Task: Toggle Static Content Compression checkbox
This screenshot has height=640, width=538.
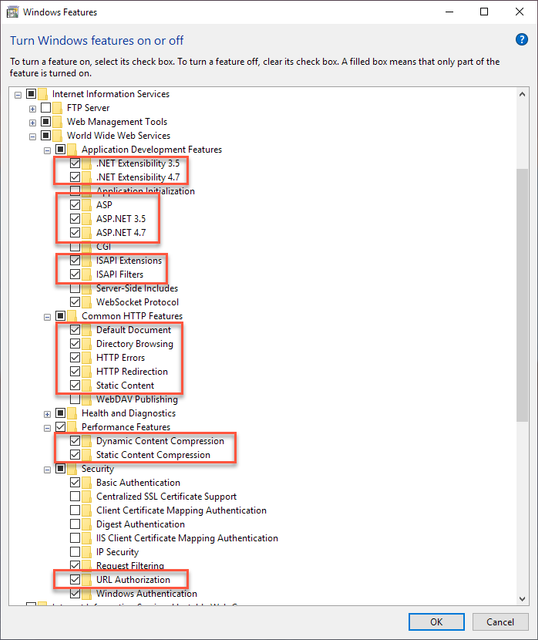Action: tap(75, 455)
